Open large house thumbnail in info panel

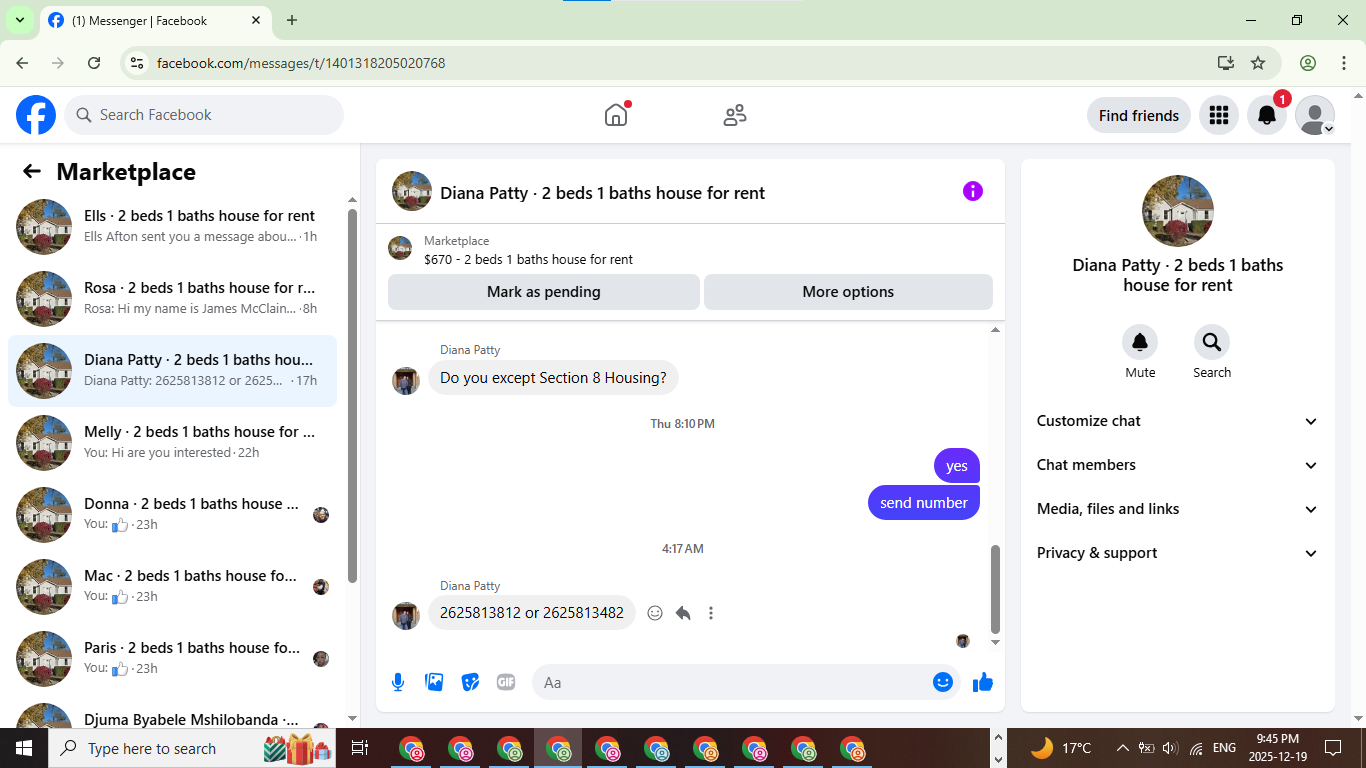pos(1178,211)
